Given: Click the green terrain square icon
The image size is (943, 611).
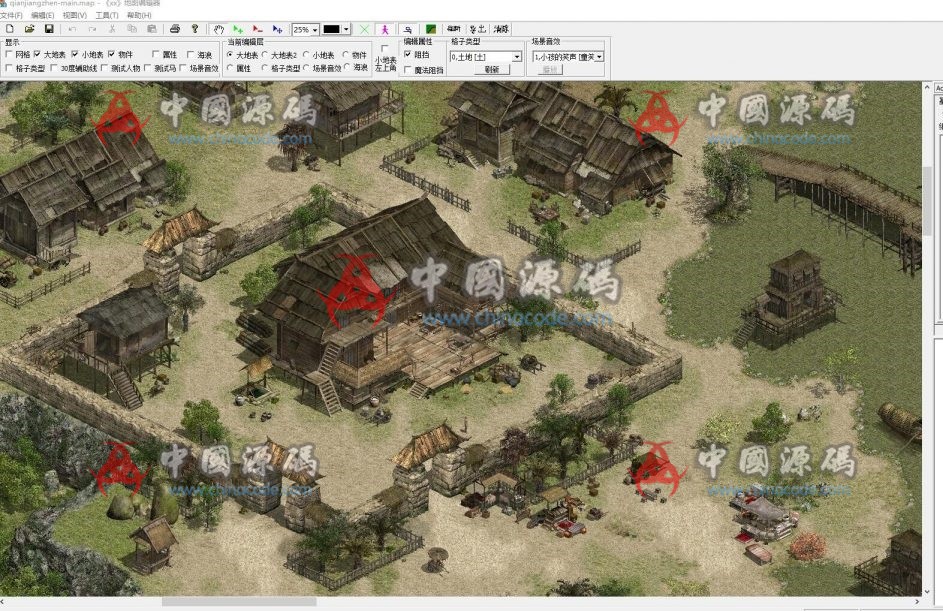Looking at the screenshot, I should (x=430, y=30).
